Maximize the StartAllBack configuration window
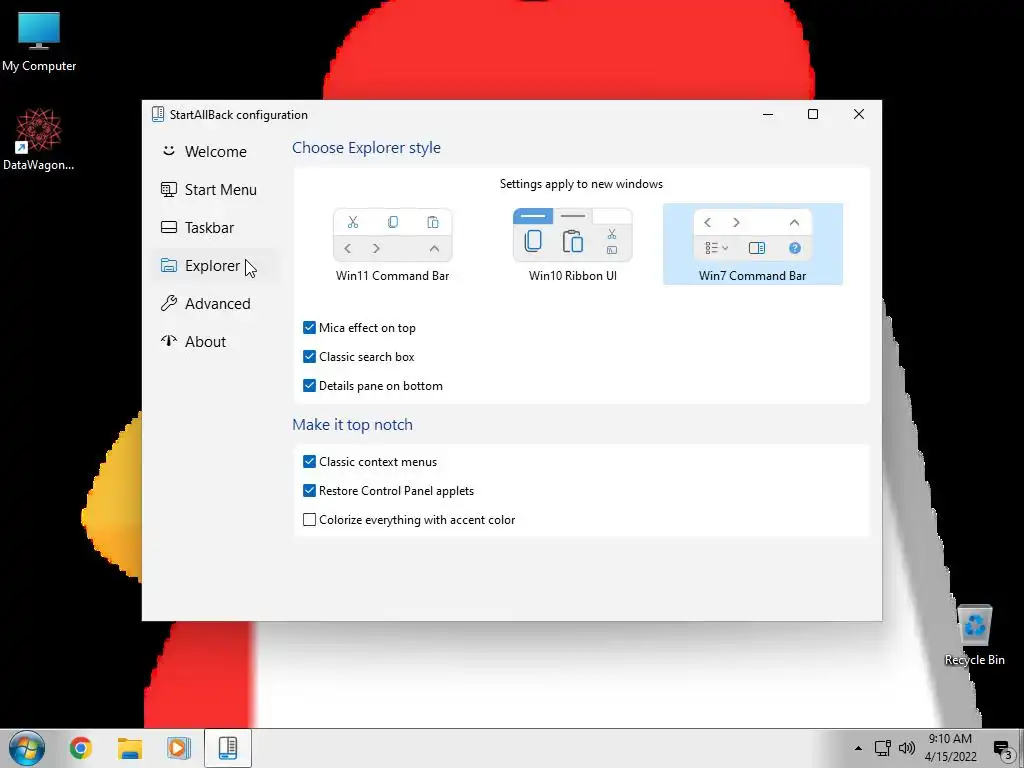This screenshot has height=768, width=1024. click(x=813, y=114)
